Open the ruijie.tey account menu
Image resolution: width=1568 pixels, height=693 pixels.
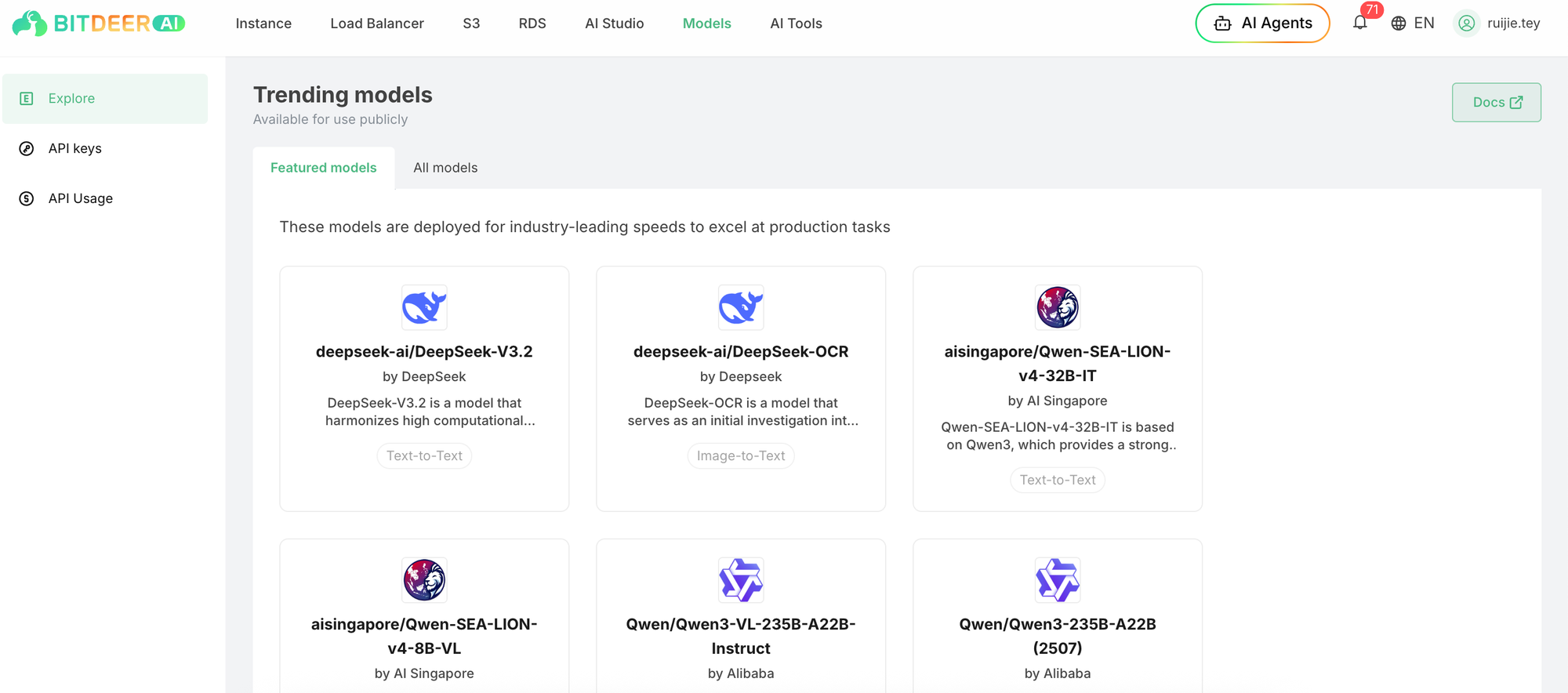[x=1513, y=24]
